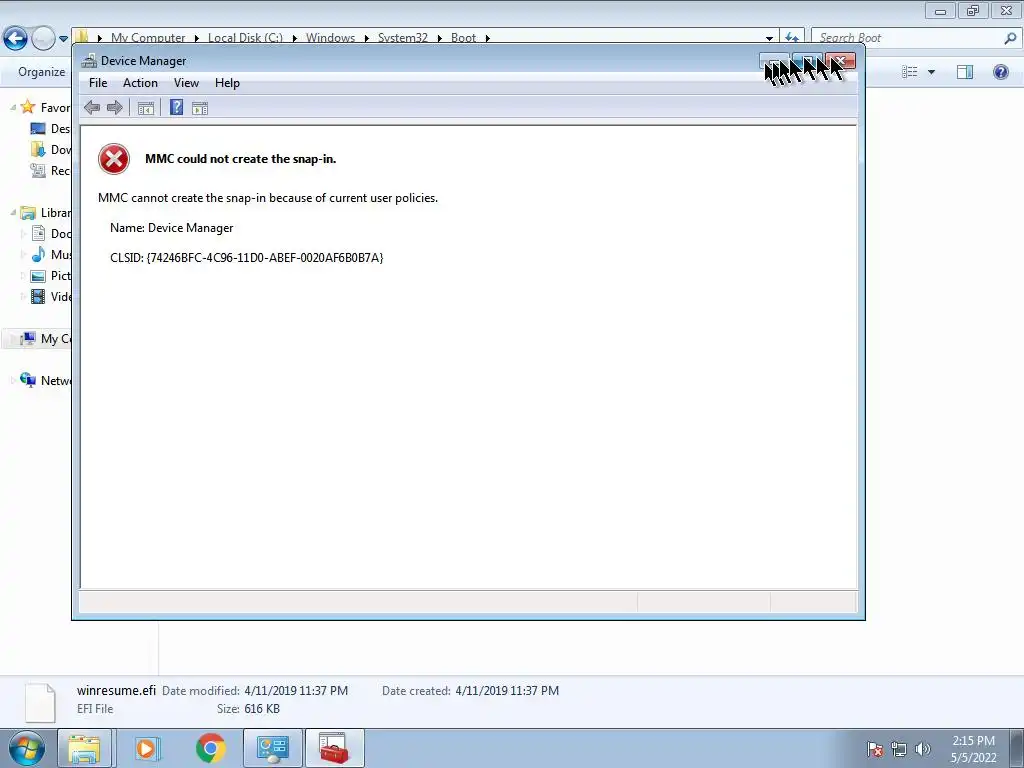Screen dimensions: 1024x768
Task: Open Windows Explorer from the taskbar
Action: coord(85,748)
